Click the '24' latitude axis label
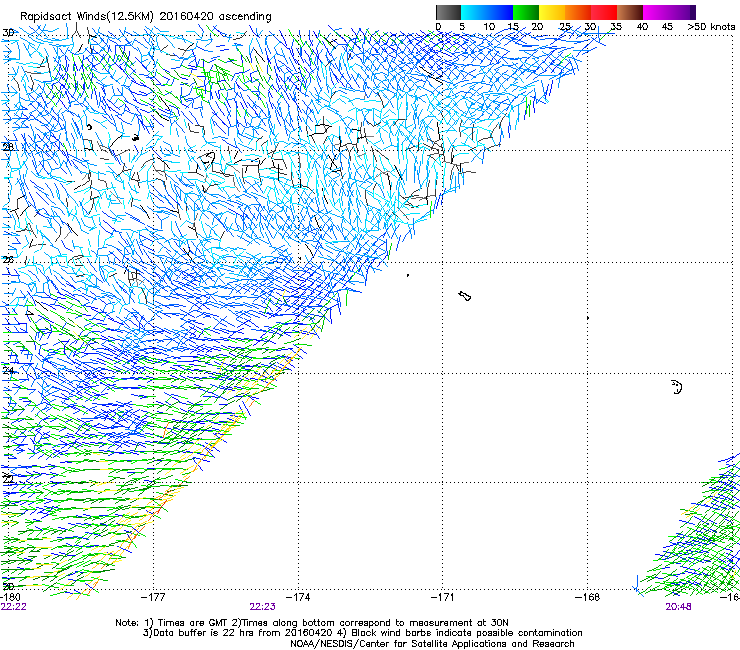The image size is (740, 650). [x=8, y=371]
